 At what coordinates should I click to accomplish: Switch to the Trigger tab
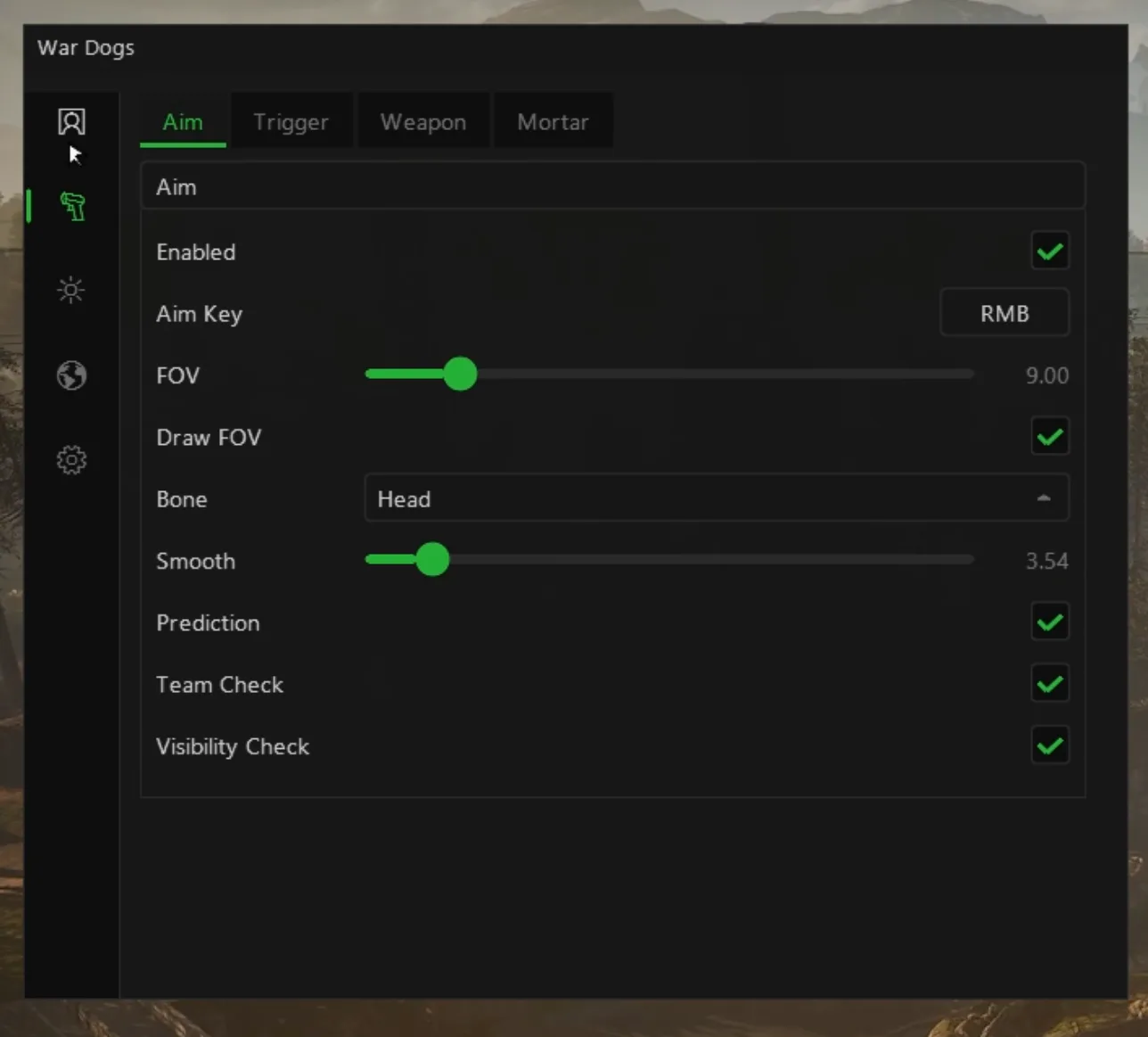[x=291, y=121]
